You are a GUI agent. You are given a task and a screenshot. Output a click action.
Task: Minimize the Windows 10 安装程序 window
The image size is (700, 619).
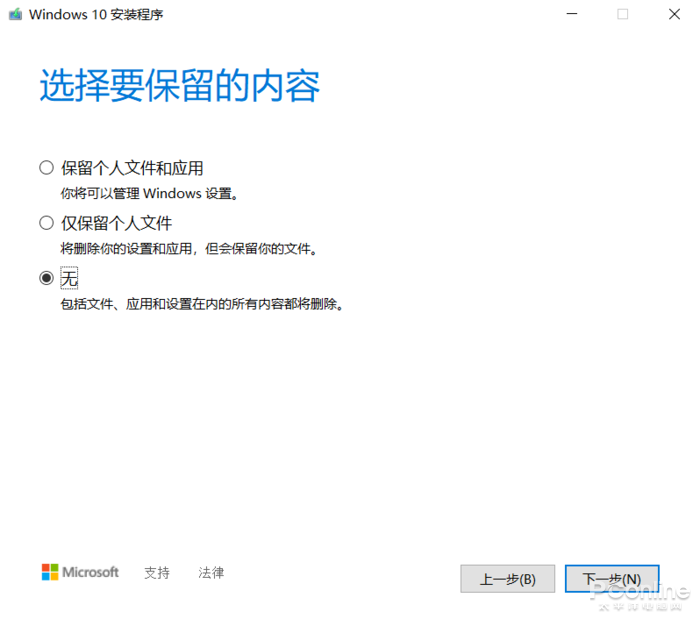coord(572,14)
